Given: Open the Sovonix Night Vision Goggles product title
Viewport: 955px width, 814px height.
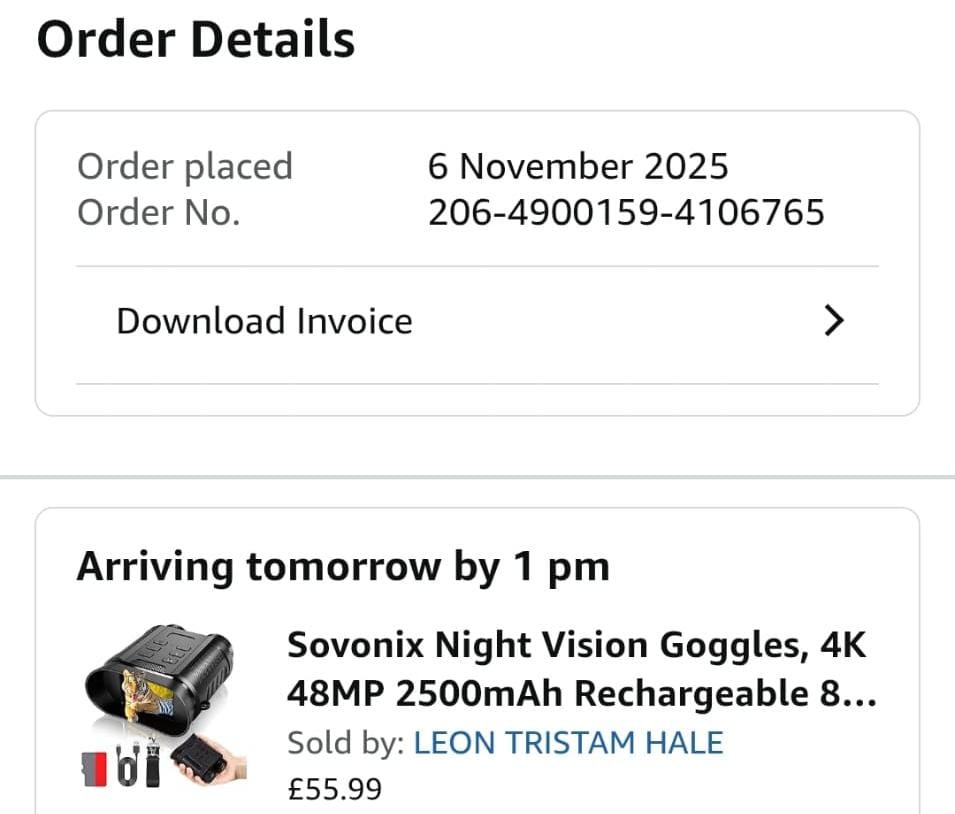Looking at the screenshot, I should point(576,645).
